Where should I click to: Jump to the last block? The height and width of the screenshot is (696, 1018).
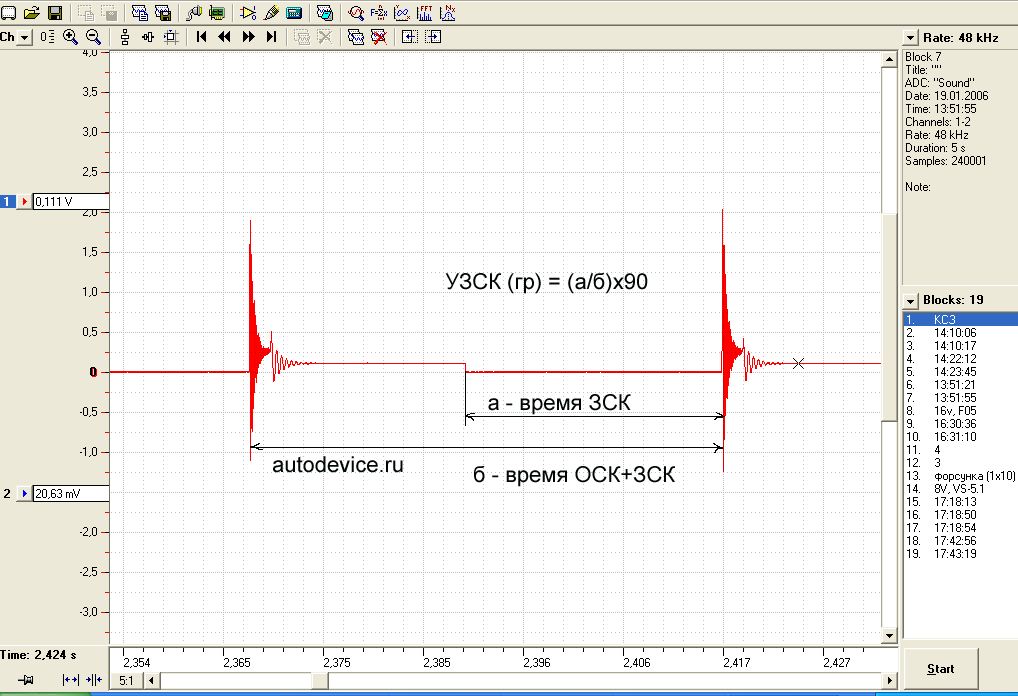[271, 37]
